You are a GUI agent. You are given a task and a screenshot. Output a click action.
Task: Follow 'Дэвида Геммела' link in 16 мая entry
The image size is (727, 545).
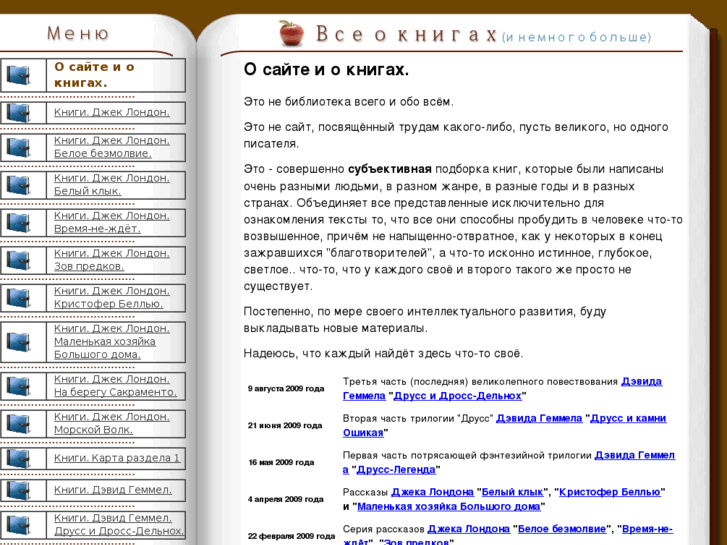pos(634,455)
